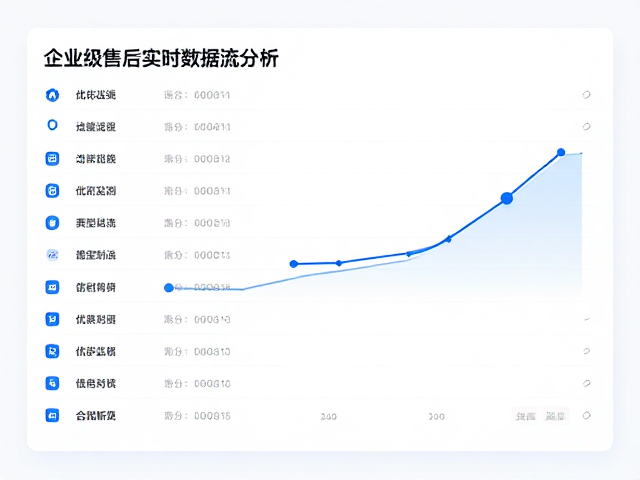Toggle the small circle ending the ninth row
This screenshot has width=640, height=480.
587,351
